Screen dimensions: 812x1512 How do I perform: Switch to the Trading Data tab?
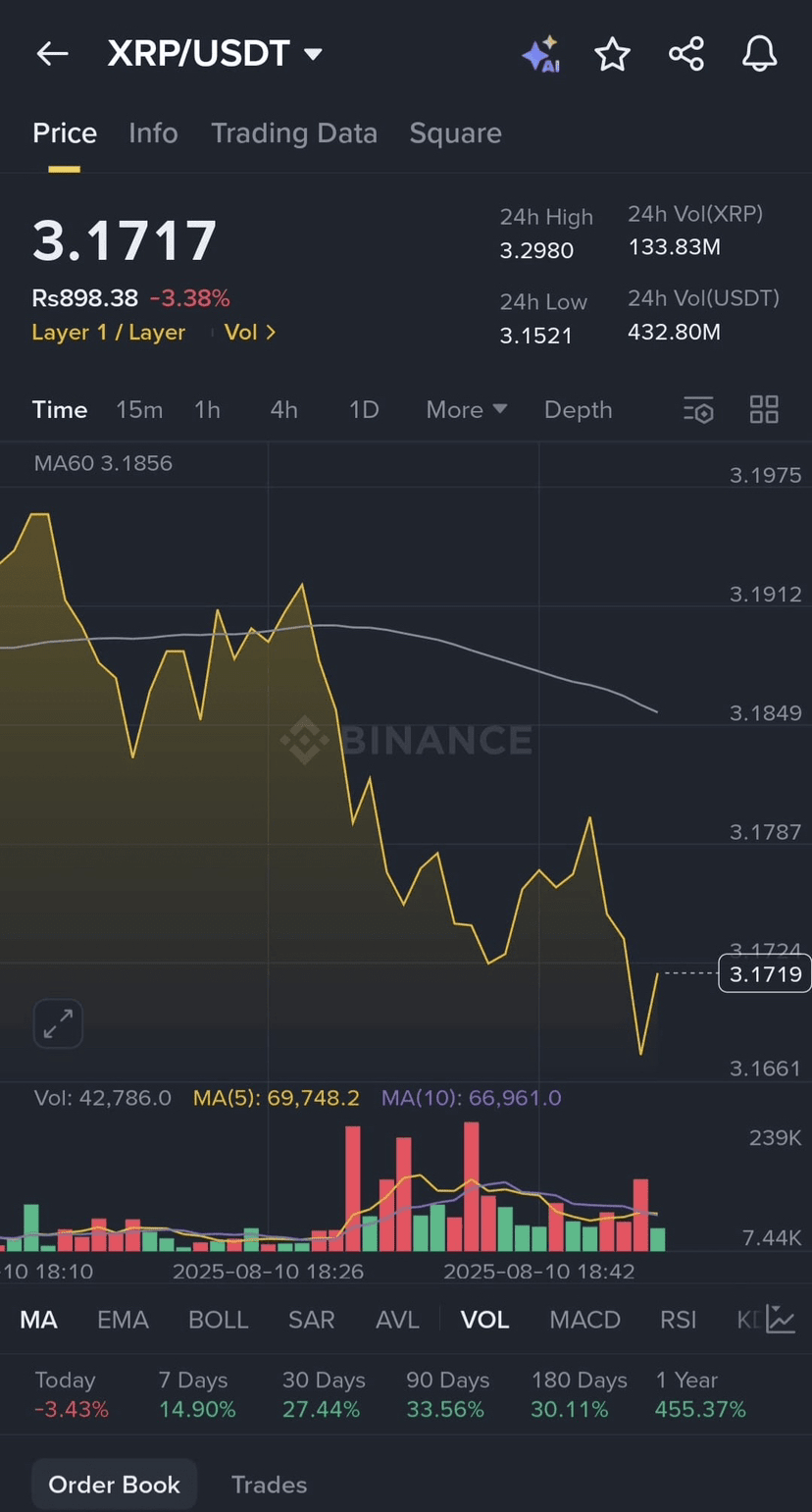[x=294, y=133]
